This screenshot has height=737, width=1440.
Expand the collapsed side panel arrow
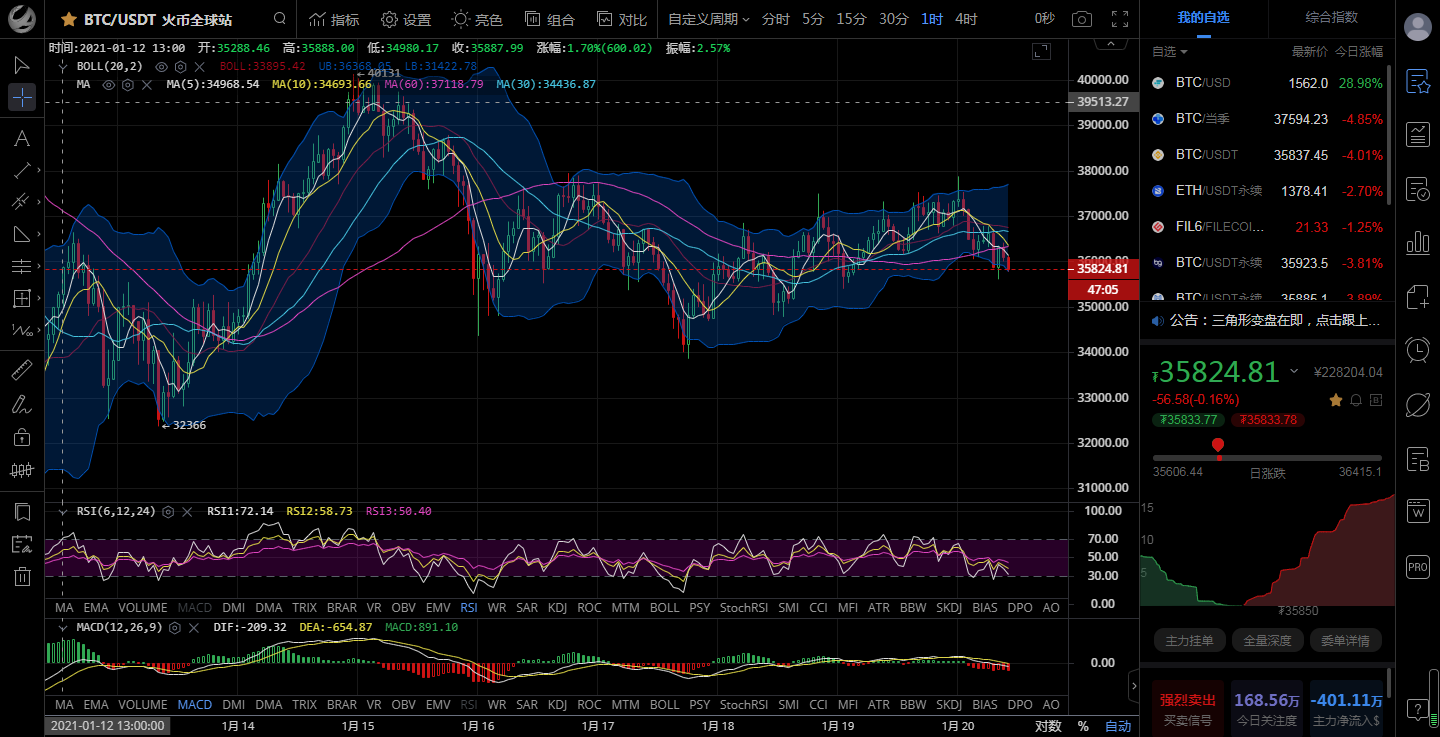(x=1133, y=686)
